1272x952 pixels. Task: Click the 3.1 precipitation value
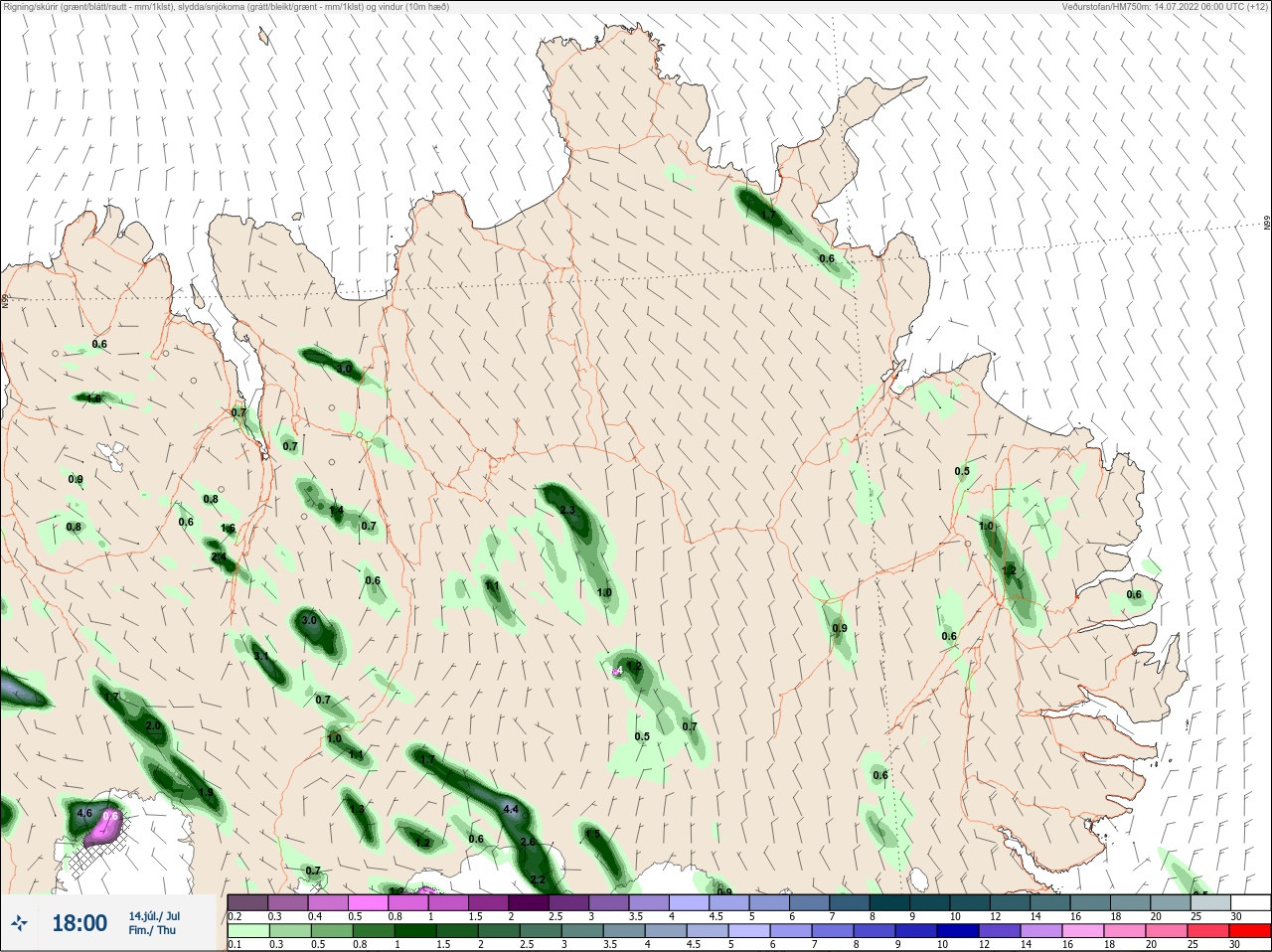[261, 656]
